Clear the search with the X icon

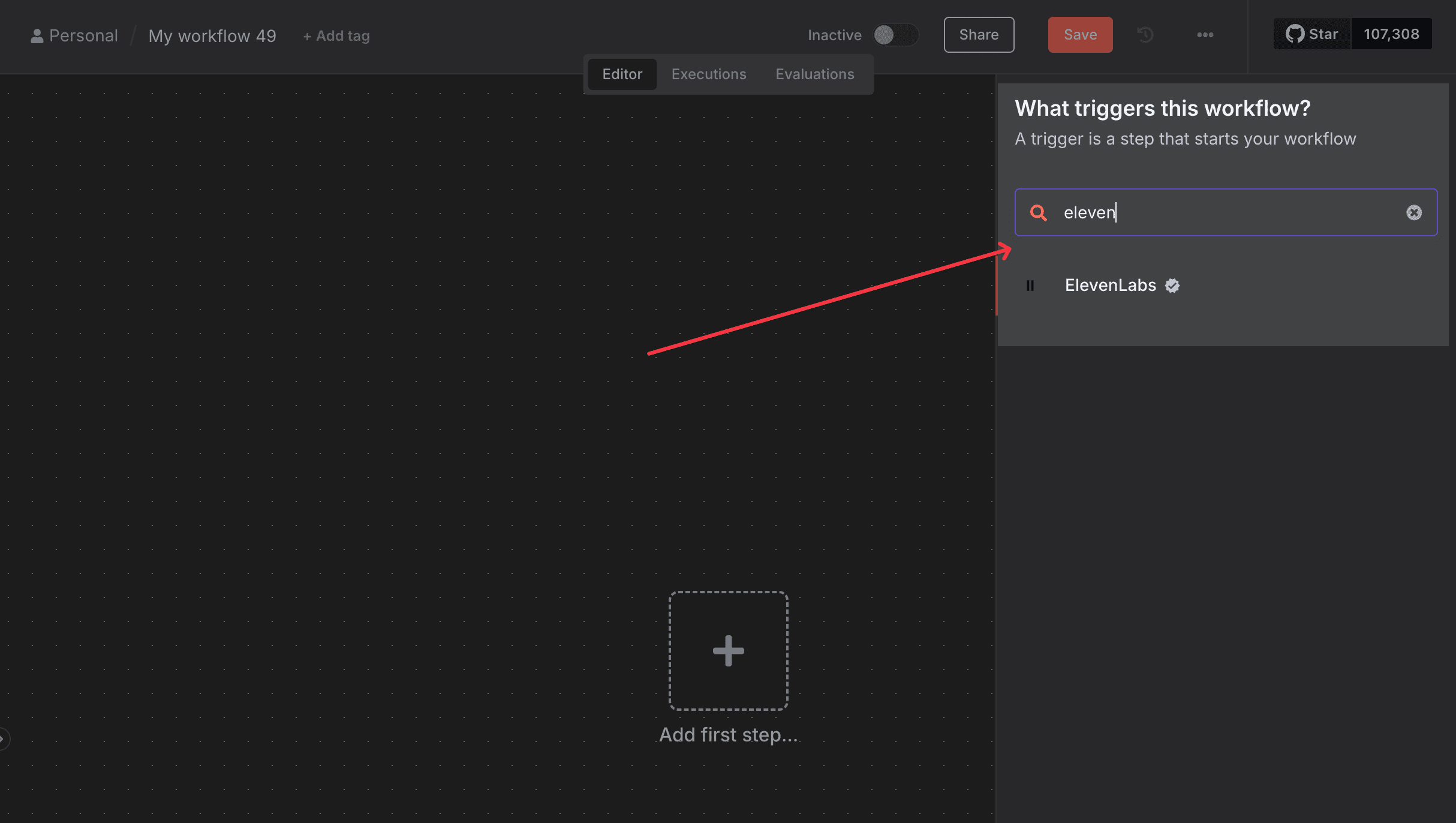(1415, 212)
